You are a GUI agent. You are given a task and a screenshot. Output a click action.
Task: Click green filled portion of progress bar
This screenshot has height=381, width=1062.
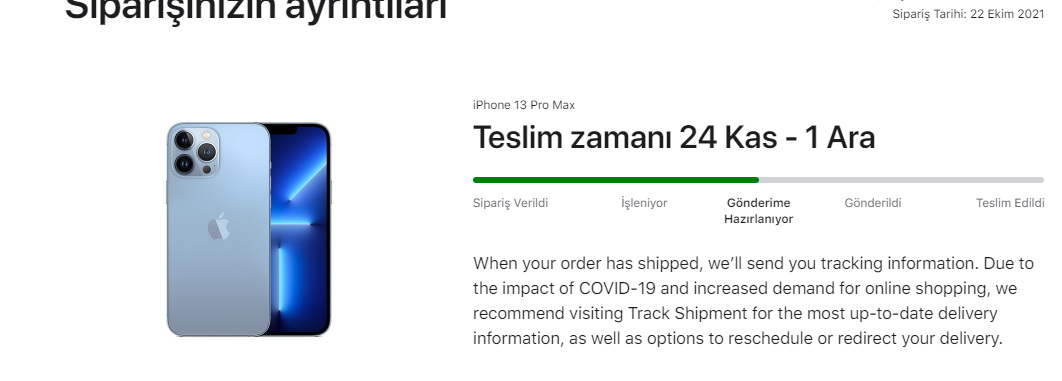pyautogui.click(x=616, y=180)
